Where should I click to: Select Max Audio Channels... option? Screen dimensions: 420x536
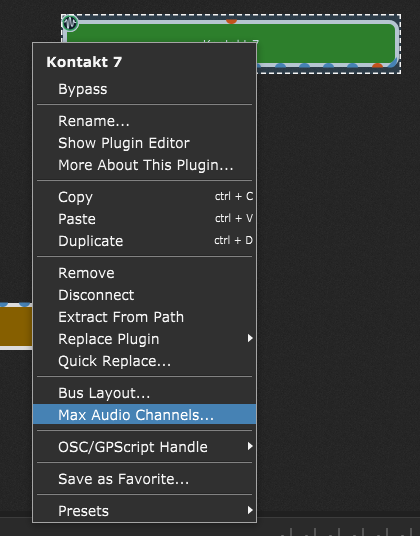[144, 415]
